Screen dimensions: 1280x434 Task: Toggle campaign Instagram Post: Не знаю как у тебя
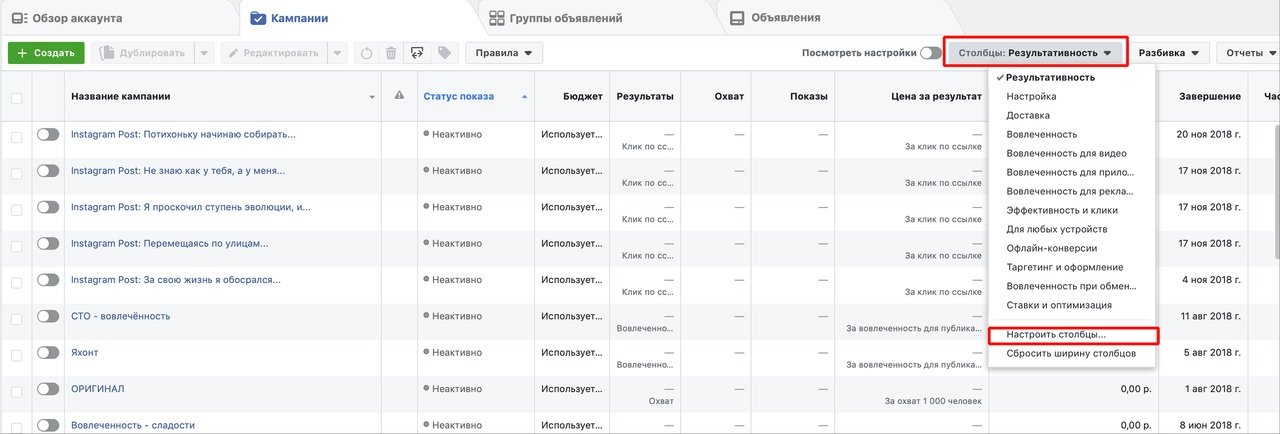coord(48,171)
